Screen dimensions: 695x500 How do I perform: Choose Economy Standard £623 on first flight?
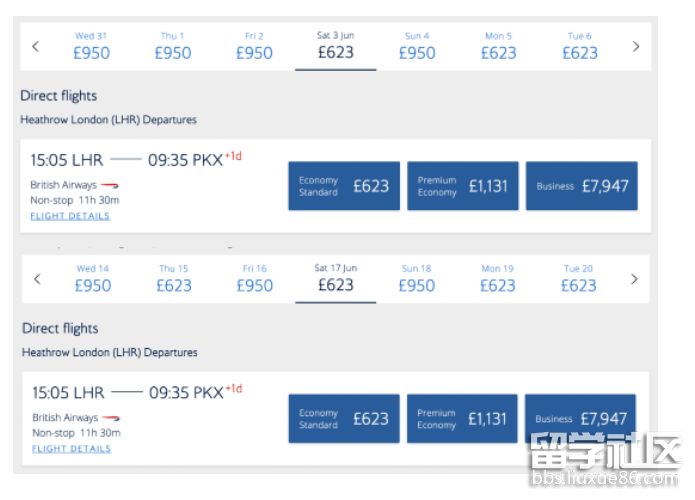[x=344, y=186]
